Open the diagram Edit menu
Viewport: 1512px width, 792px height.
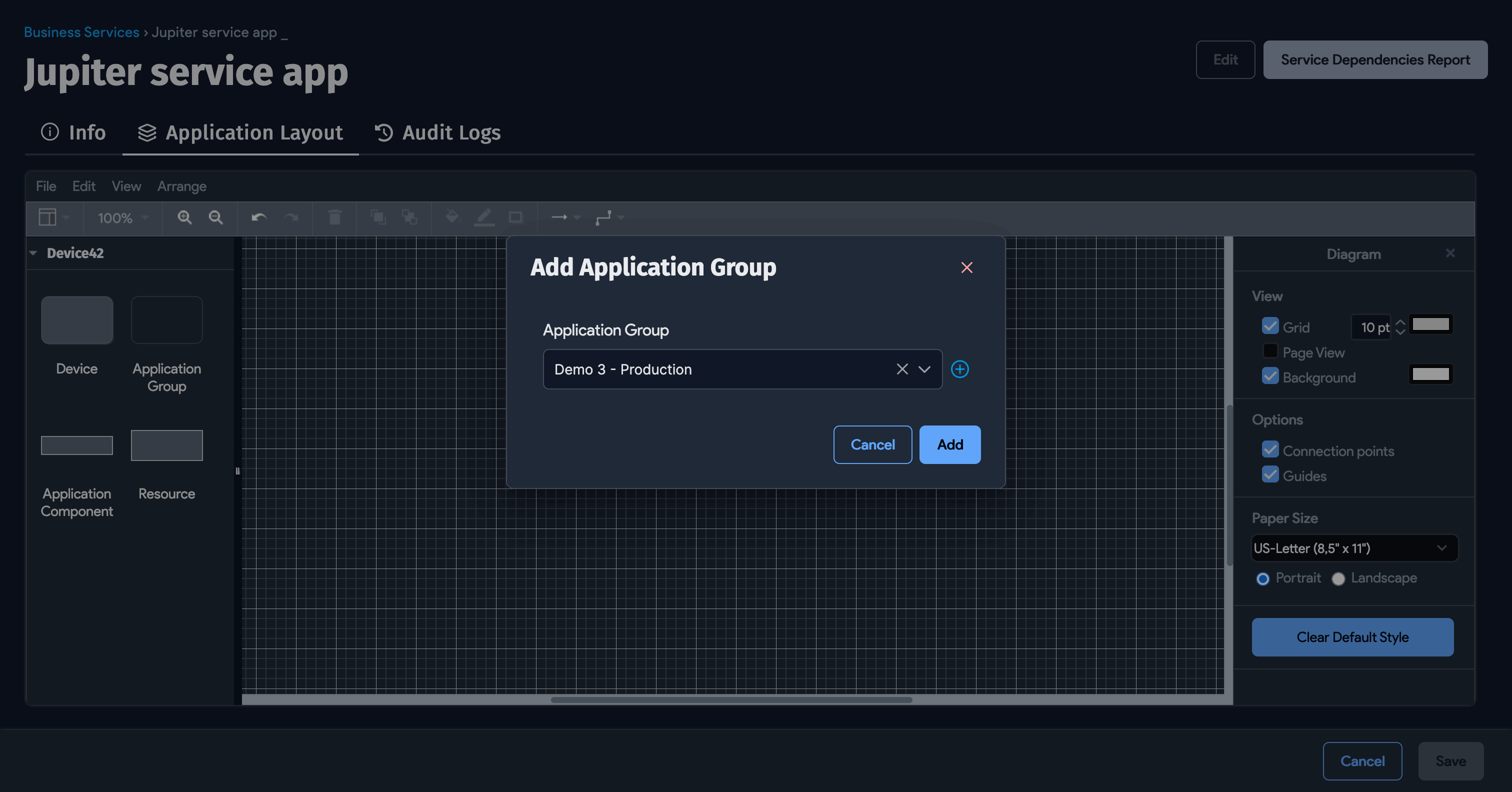tap(83, 186)
